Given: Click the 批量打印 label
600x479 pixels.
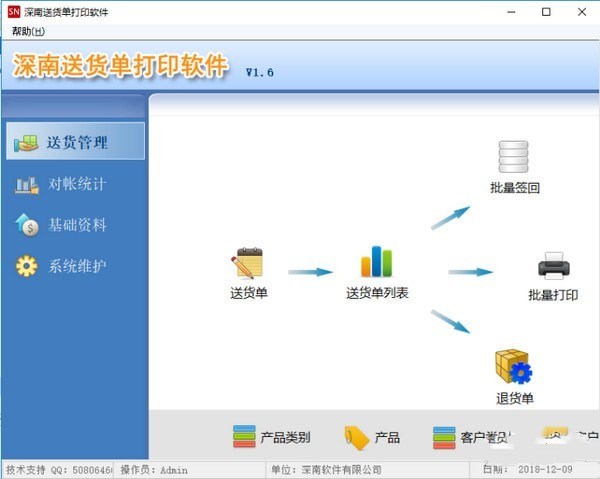Looking at the screenshot, I should coord(553,295).
